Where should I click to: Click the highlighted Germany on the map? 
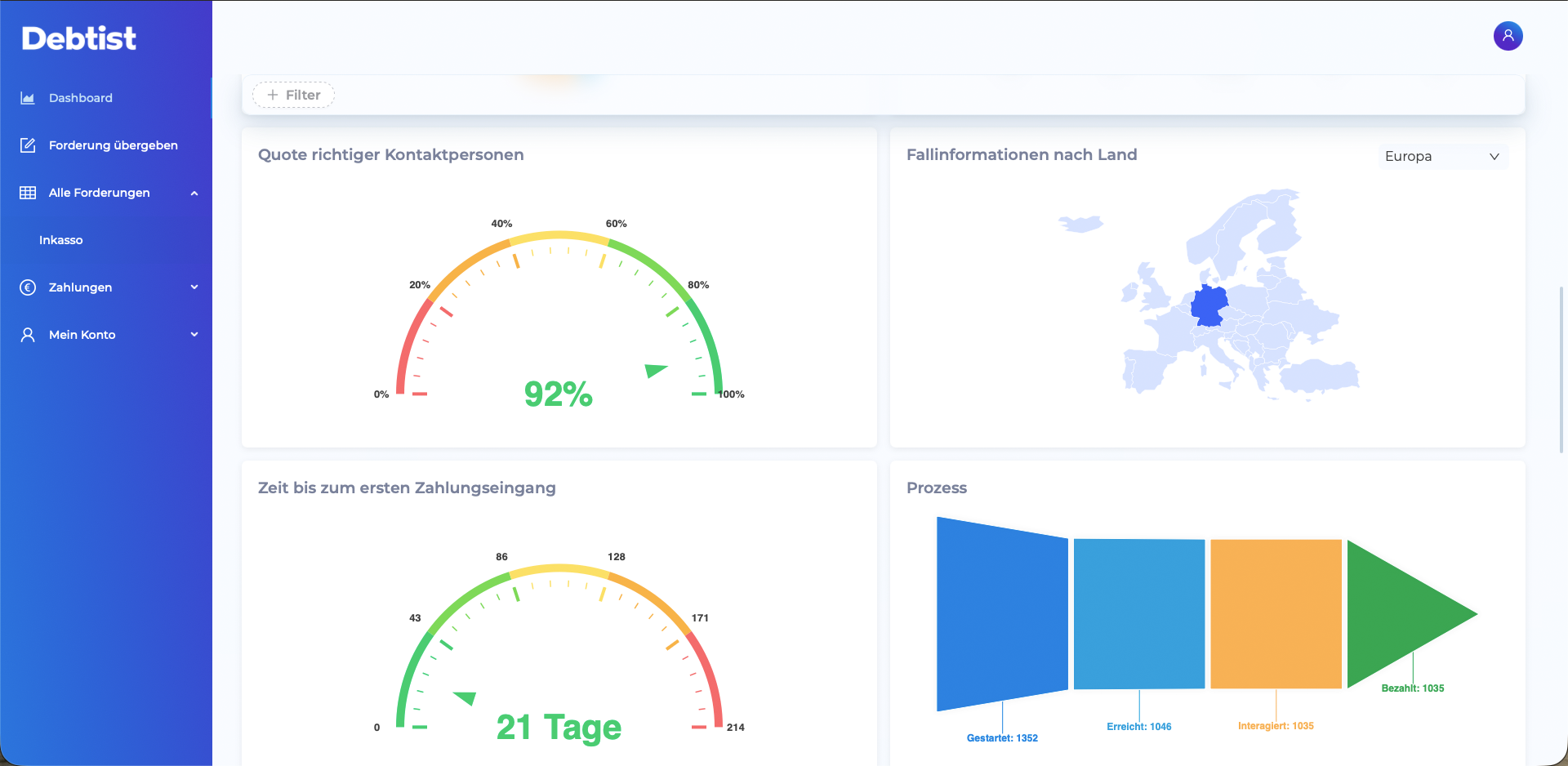(1209, 305)
